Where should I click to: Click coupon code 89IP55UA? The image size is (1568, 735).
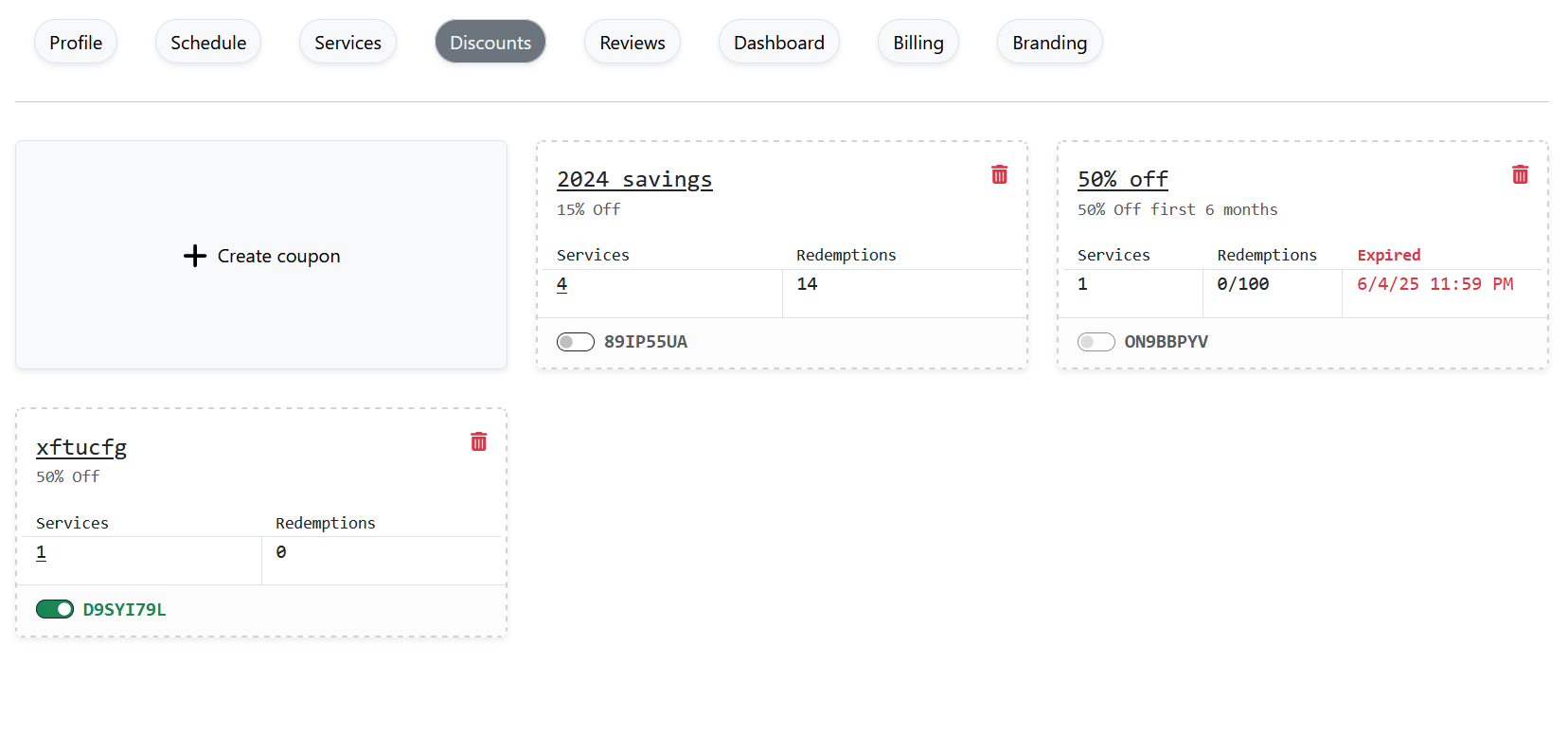click(646, 342)
